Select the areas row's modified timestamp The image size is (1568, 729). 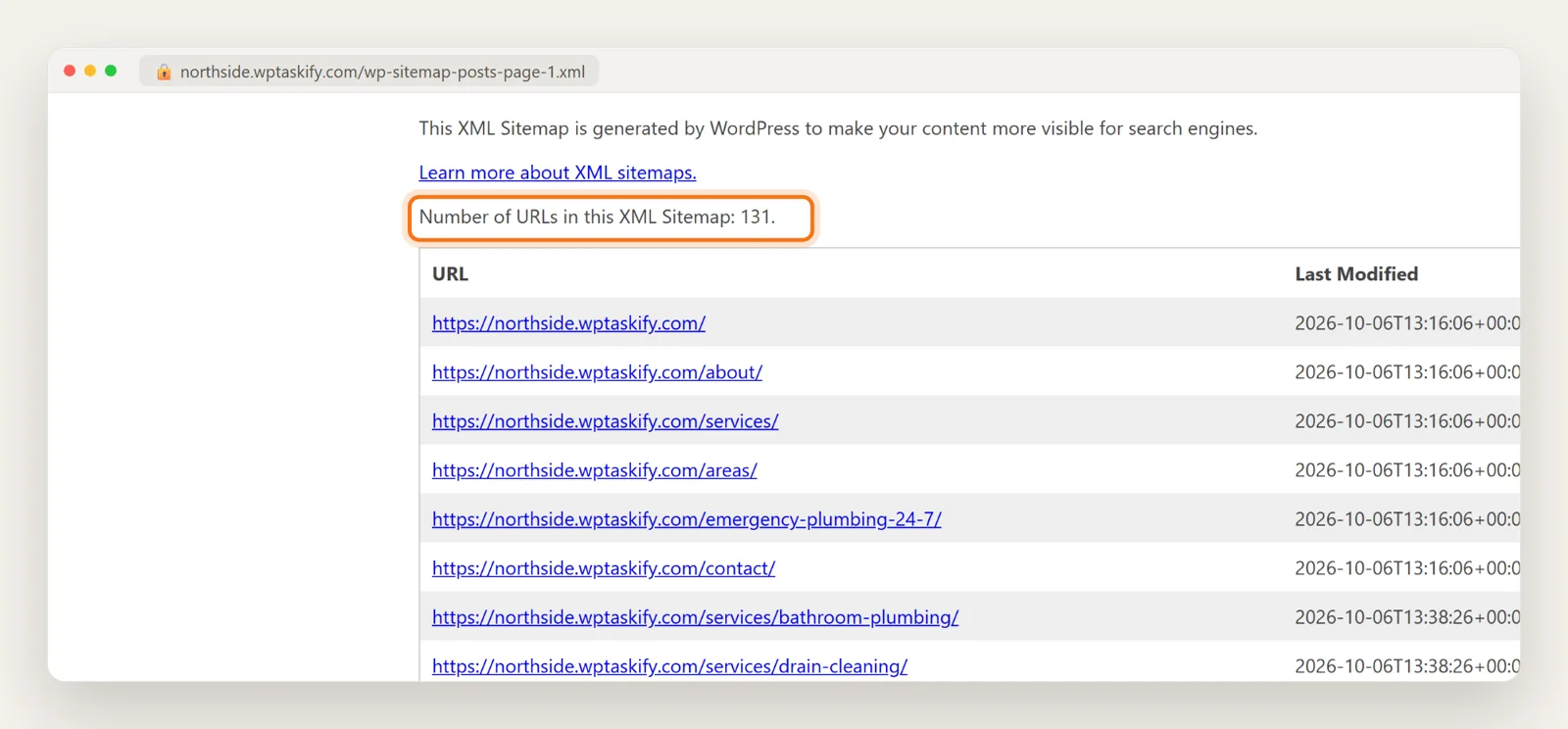tap(1407, 470)
